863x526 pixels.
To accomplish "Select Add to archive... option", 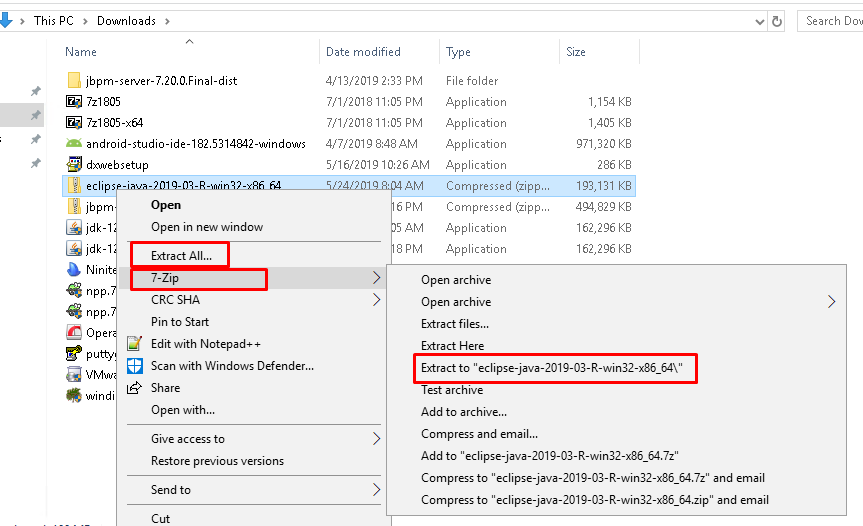I will (x=464, y=412).
